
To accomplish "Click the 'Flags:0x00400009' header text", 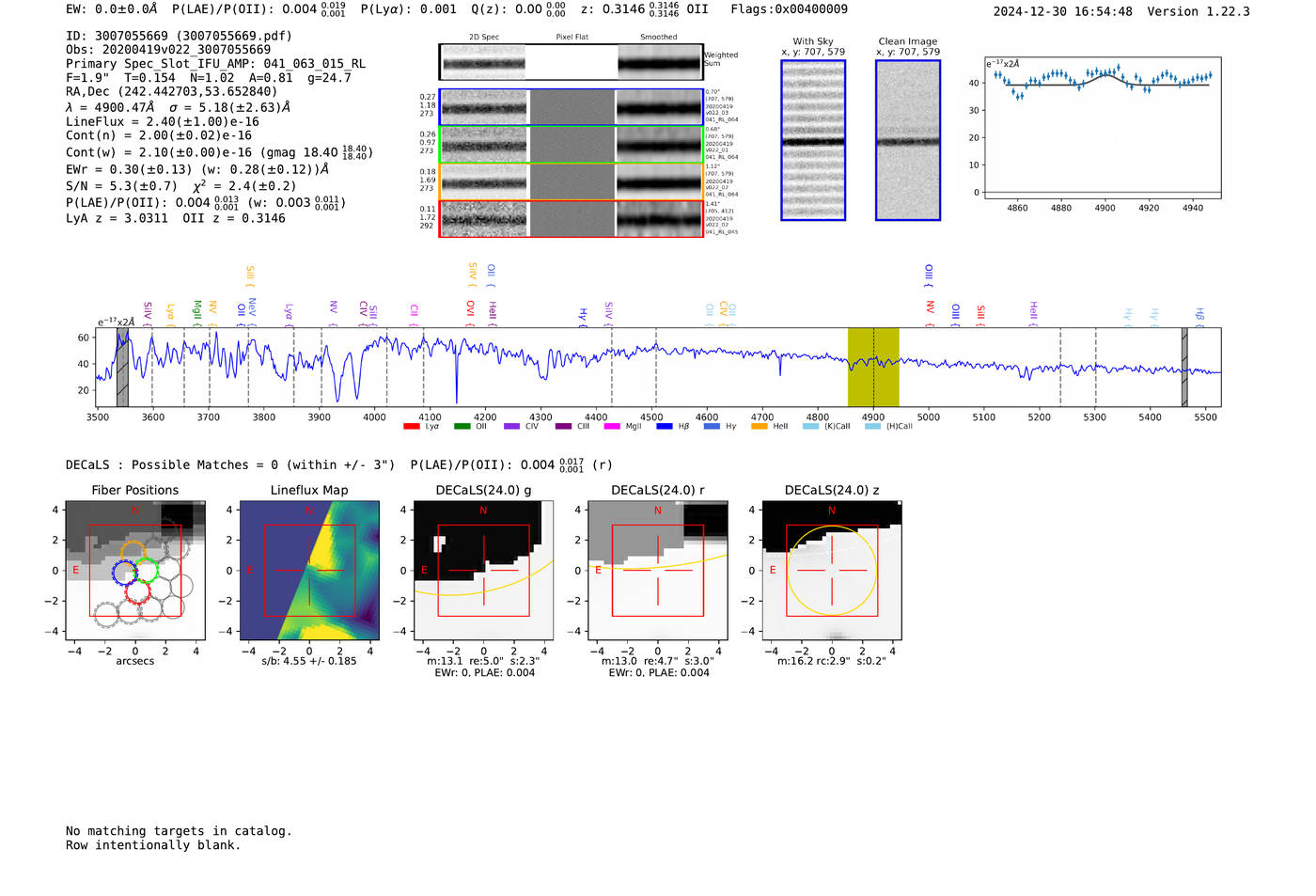I will [789, 8].
